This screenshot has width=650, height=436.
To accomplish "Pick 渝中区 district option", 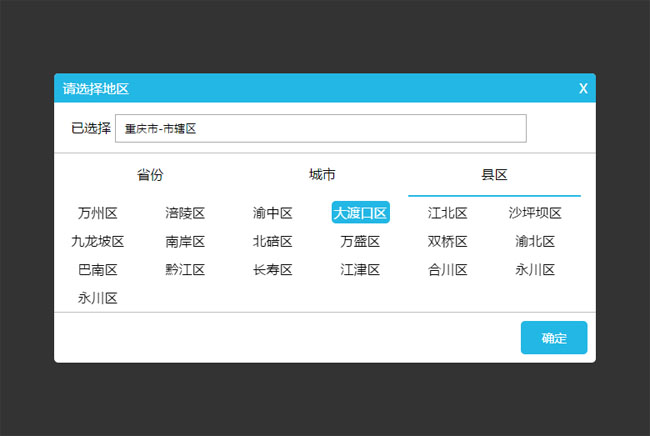I will coord(273,213).
